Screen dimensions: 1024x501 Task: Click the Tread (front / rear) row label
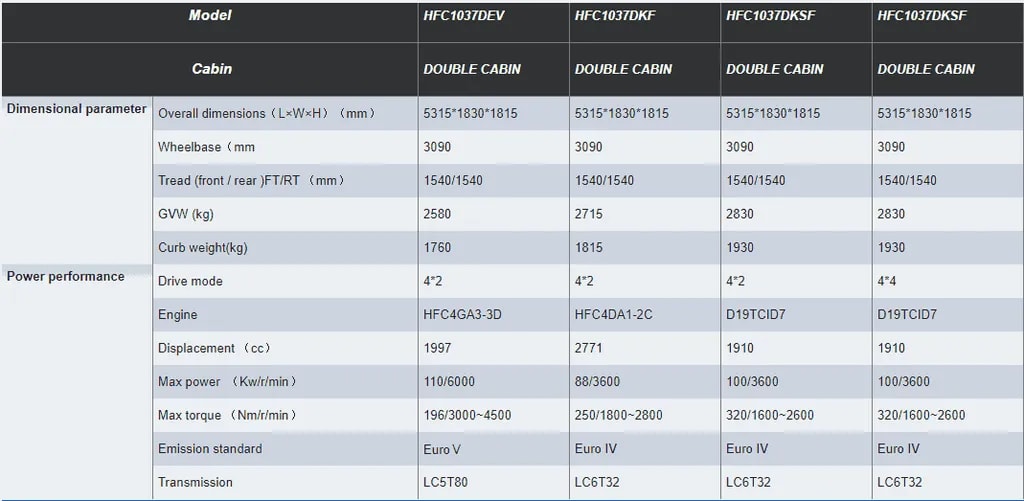[251, 181]
